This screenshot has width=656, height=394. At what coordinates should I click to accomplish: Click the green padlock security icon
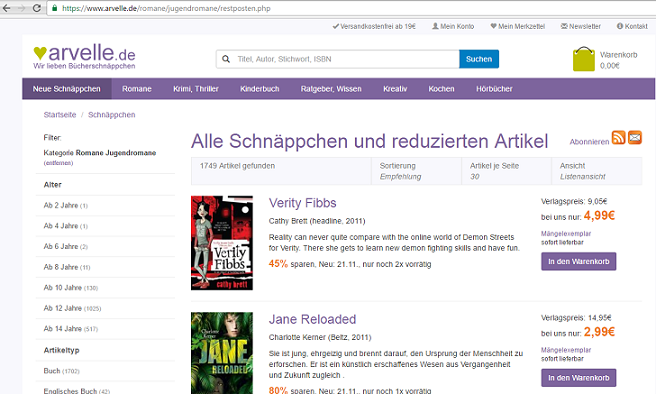pos(54,8)
